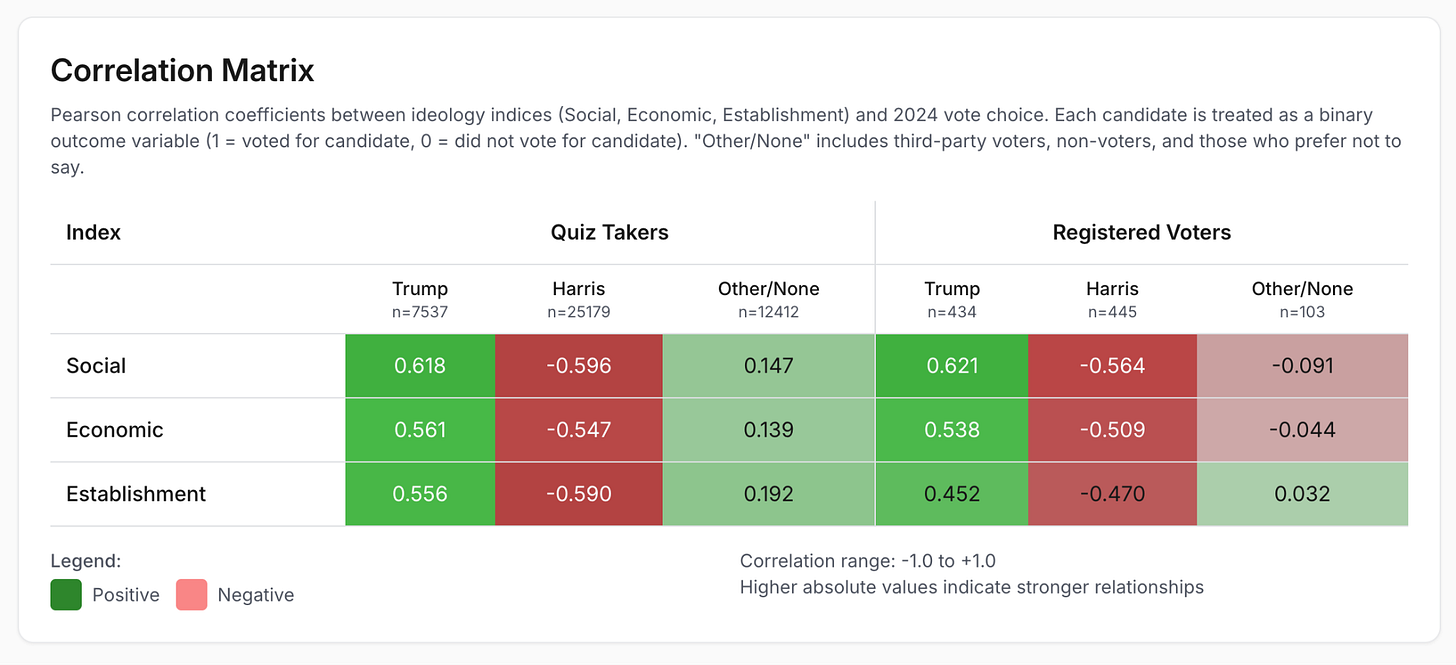This screenshot has height=665, width=1456.
Task: Select the Social row label
Action: pos(96,366)
